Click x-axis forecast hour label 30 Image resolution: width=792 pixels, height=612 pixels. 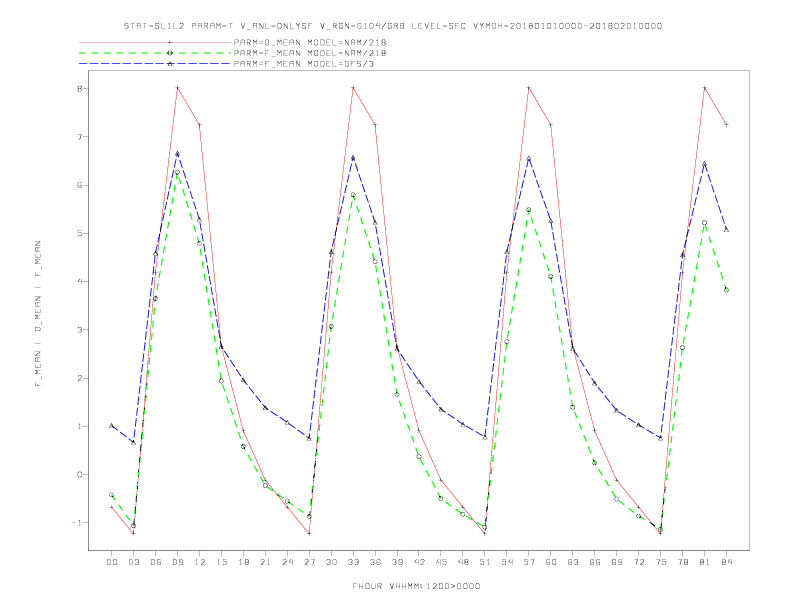[x=331, y=562]
